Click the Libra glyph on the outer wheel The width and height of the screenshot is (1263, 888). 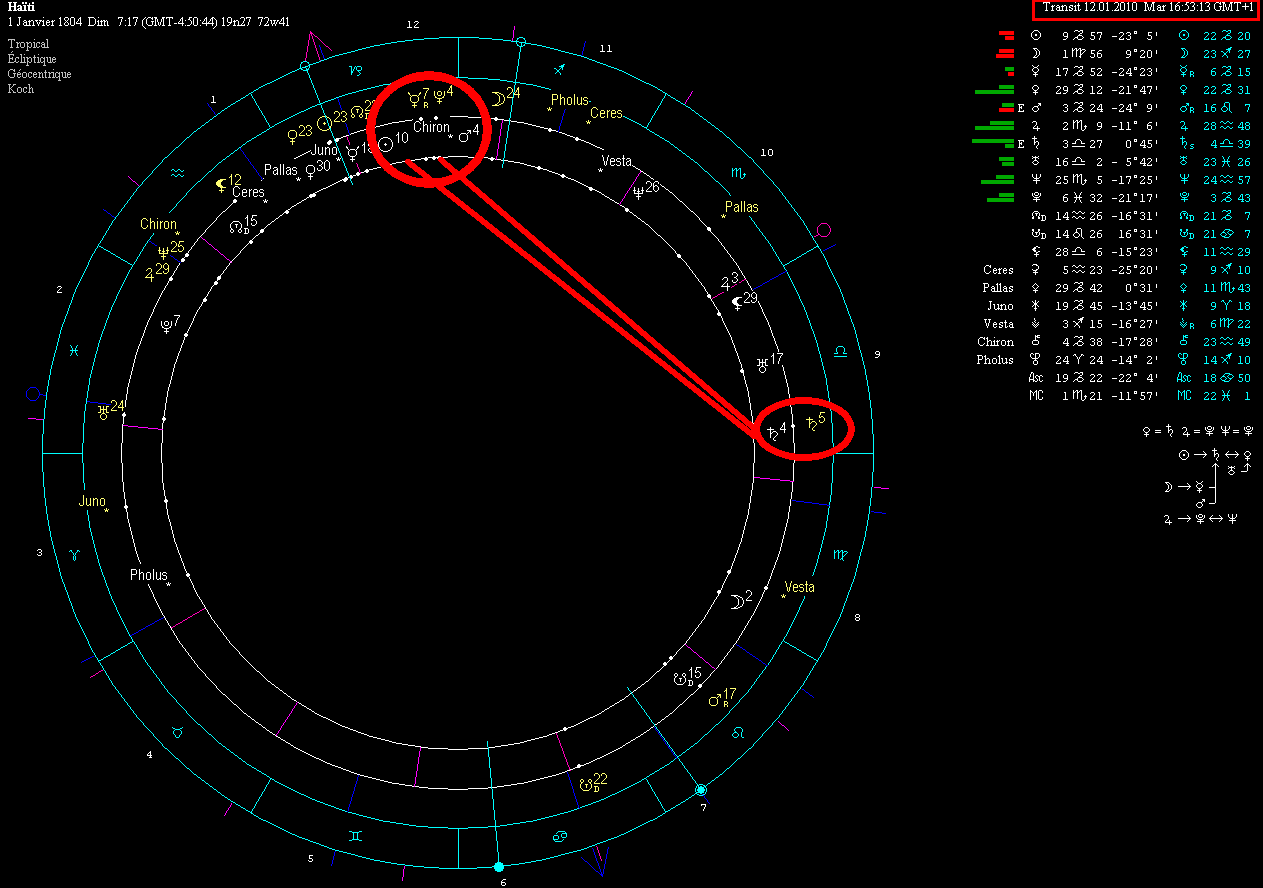(840, 351)
